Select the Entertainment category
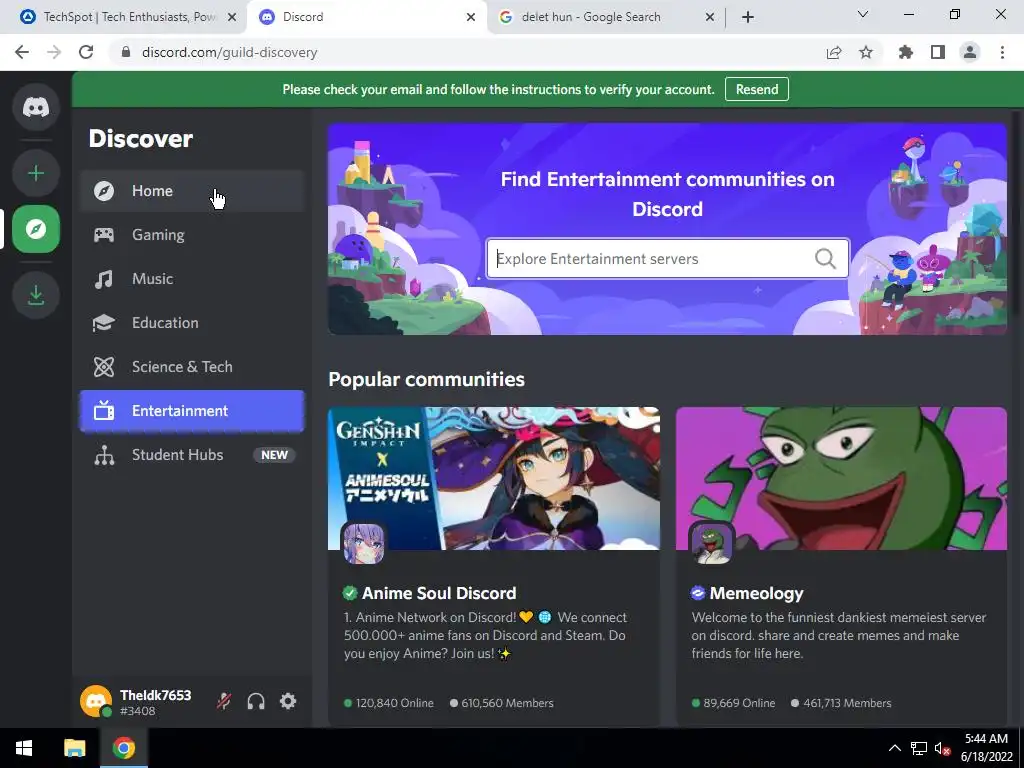This screenshot has width=1024, height=768. pyautogui.click(x=192, y=411)
